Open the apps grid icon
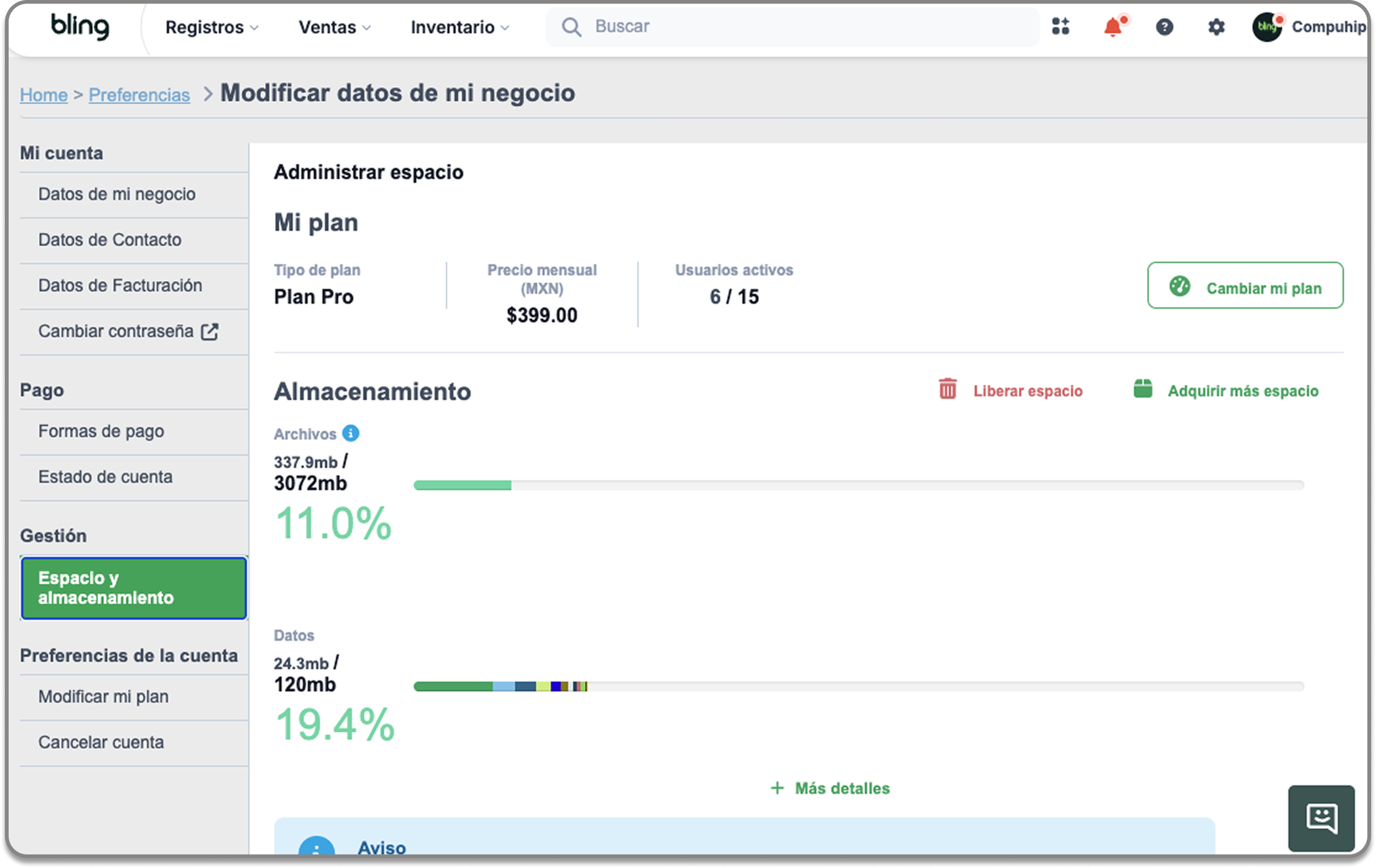Screen dimensions: 1376x868 [x=1060, y=27]
